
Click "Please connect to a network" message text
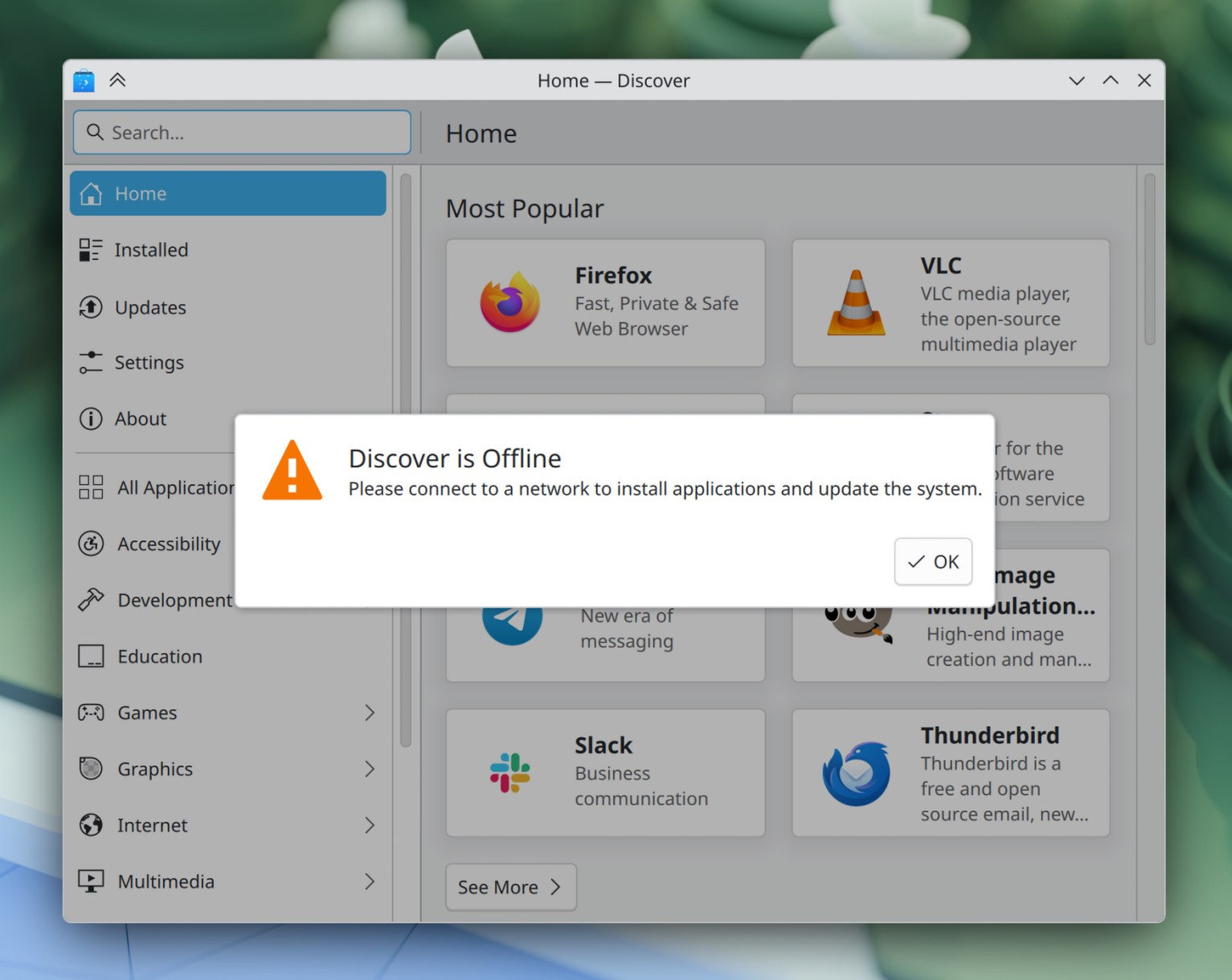point(665,489)
